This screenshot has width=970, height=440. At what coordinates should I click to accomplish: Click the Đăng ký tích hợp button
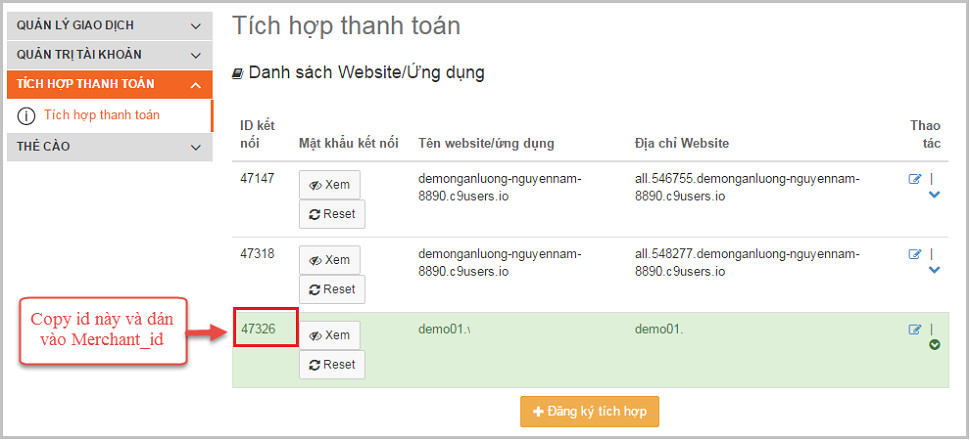(589, 412)
